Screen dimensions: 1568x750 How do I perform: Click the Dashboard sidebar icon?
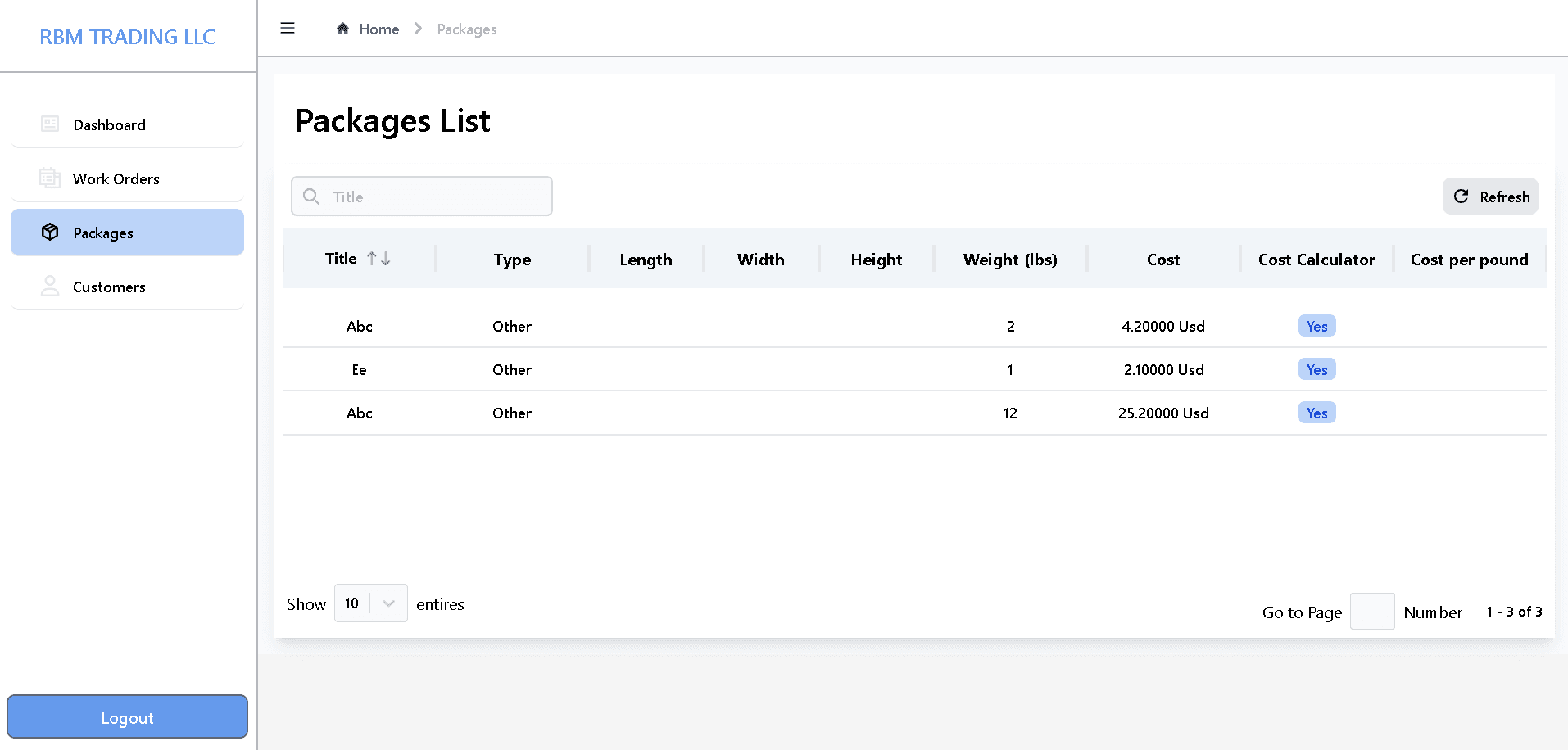(x=50, y=124)
